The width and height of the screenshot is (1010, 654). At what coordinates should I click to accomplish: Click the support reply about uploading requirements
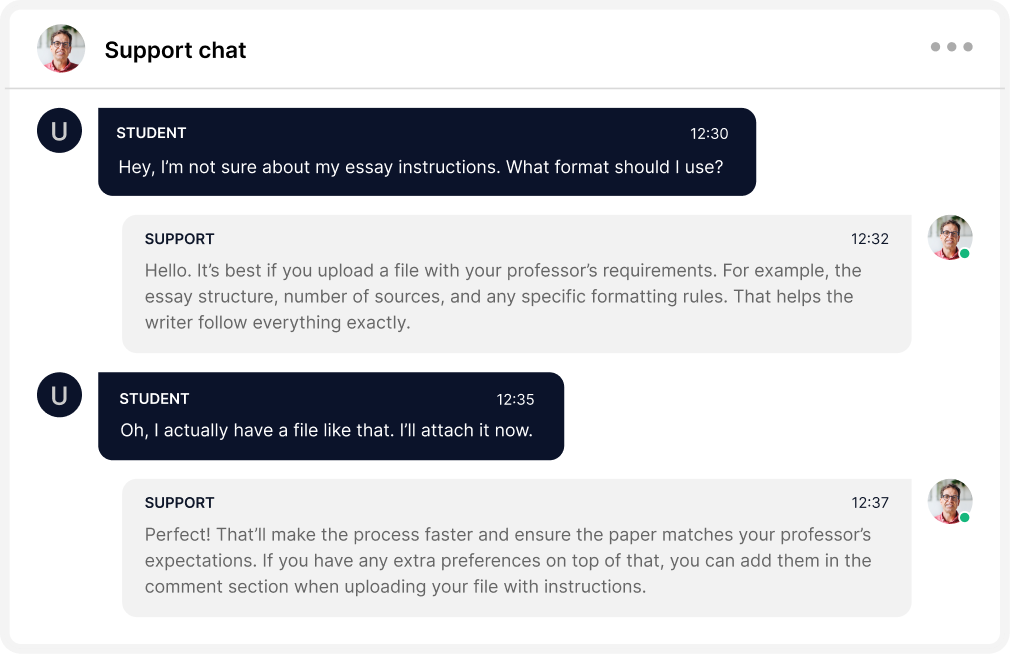point(502,296)
